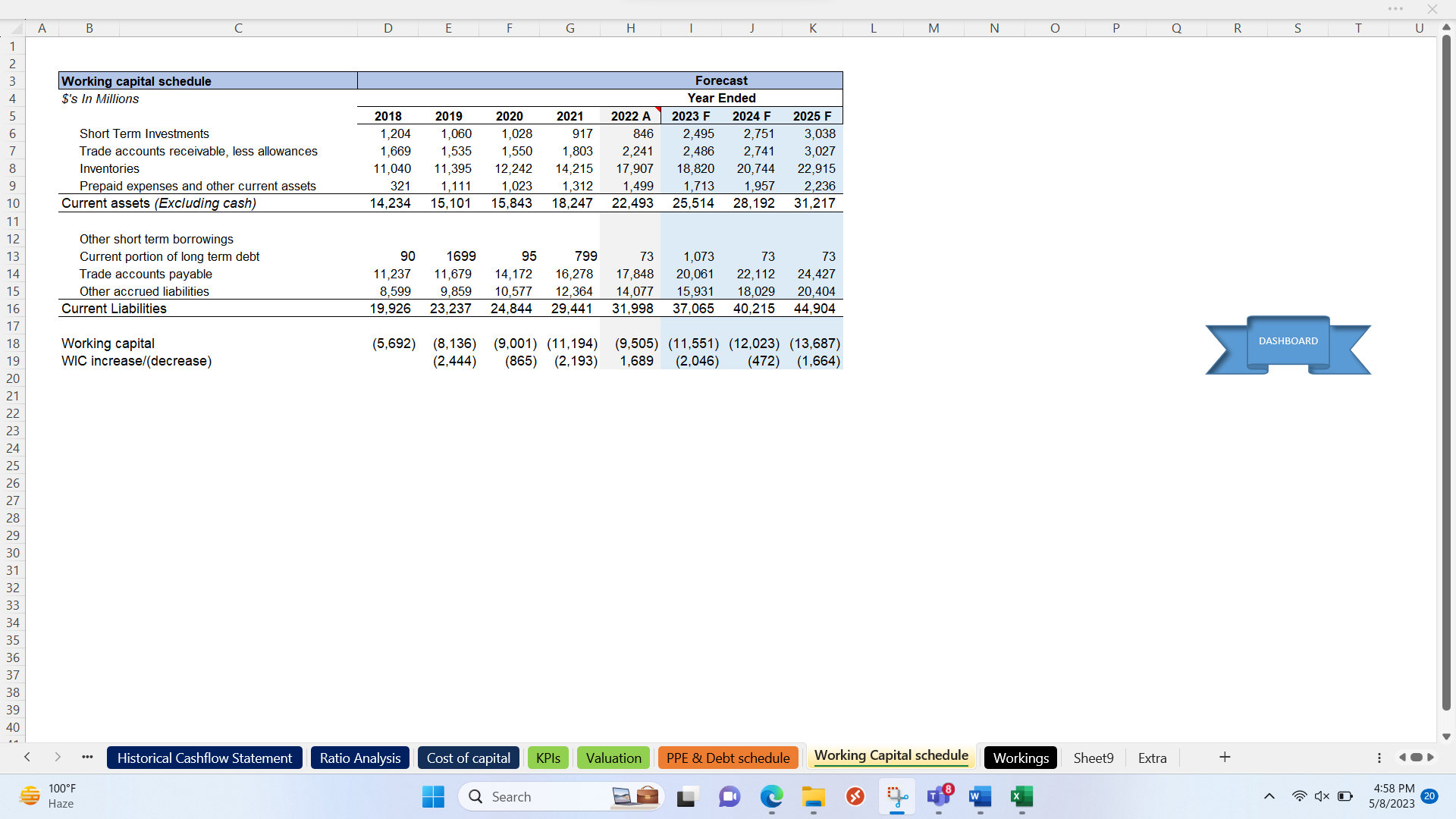
Task: Open Microsoft Teams from the taskbar
Action: pos(940,798)
